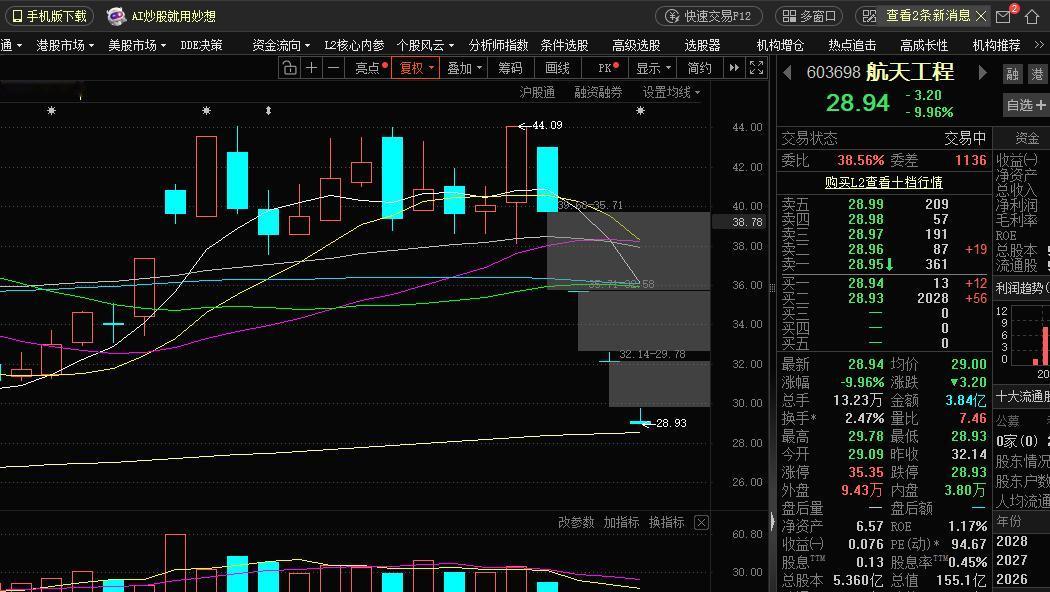The width and height of the screenshot is (1050, 592).
Task: Add stock via 自选+ button
Action: [x=1027, y=105]
